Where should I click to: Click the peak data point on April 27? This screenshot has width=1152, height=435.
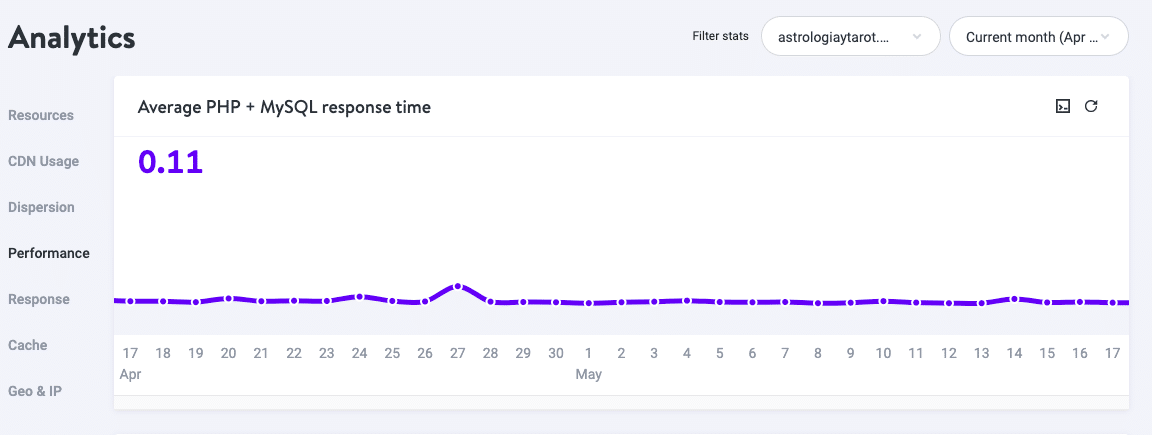tap(458, 286)
